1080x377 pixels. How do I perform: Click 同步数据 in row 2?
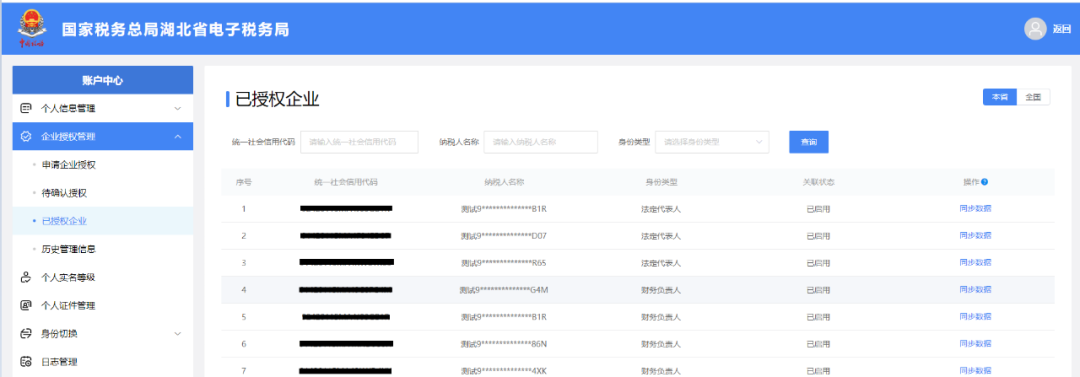pyautogui.click(x=975, y=235)
